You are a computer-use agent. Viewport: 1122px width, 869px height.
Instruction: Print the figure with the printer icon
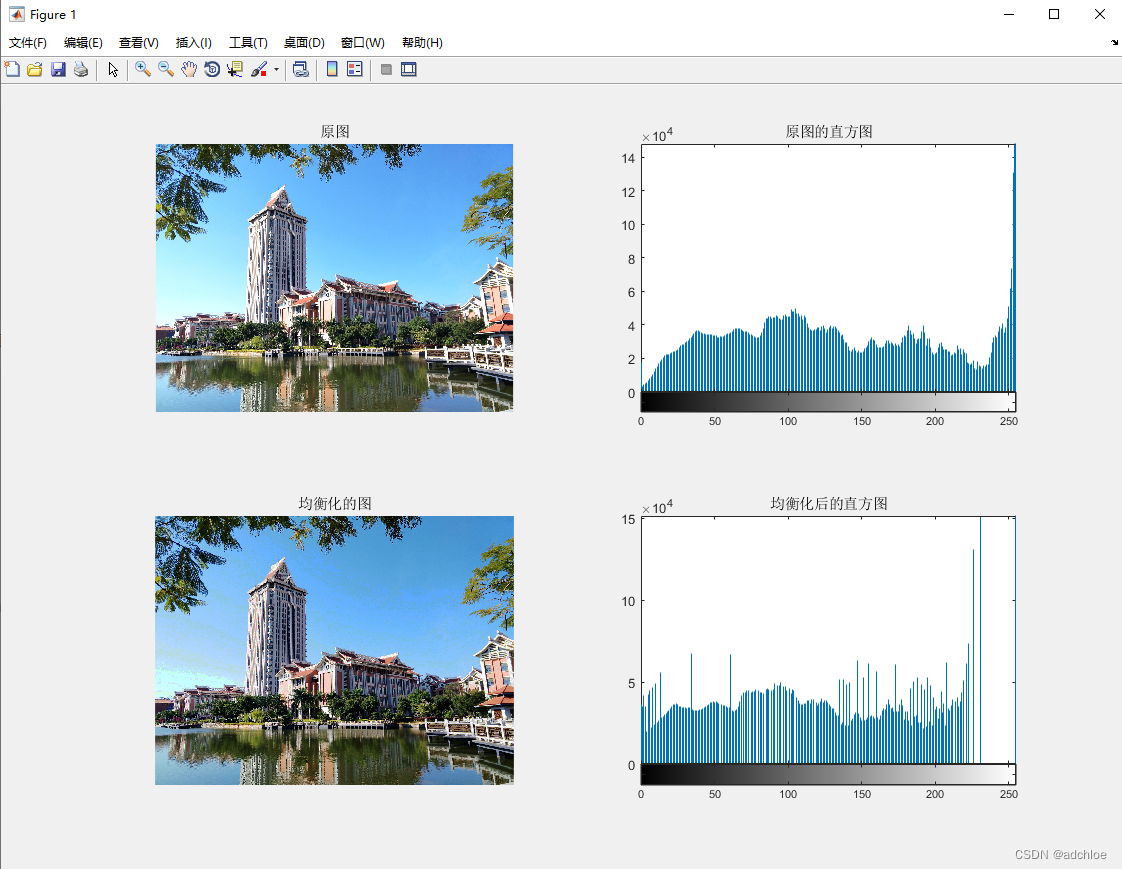pyautogui.click(x=81, y=69)
